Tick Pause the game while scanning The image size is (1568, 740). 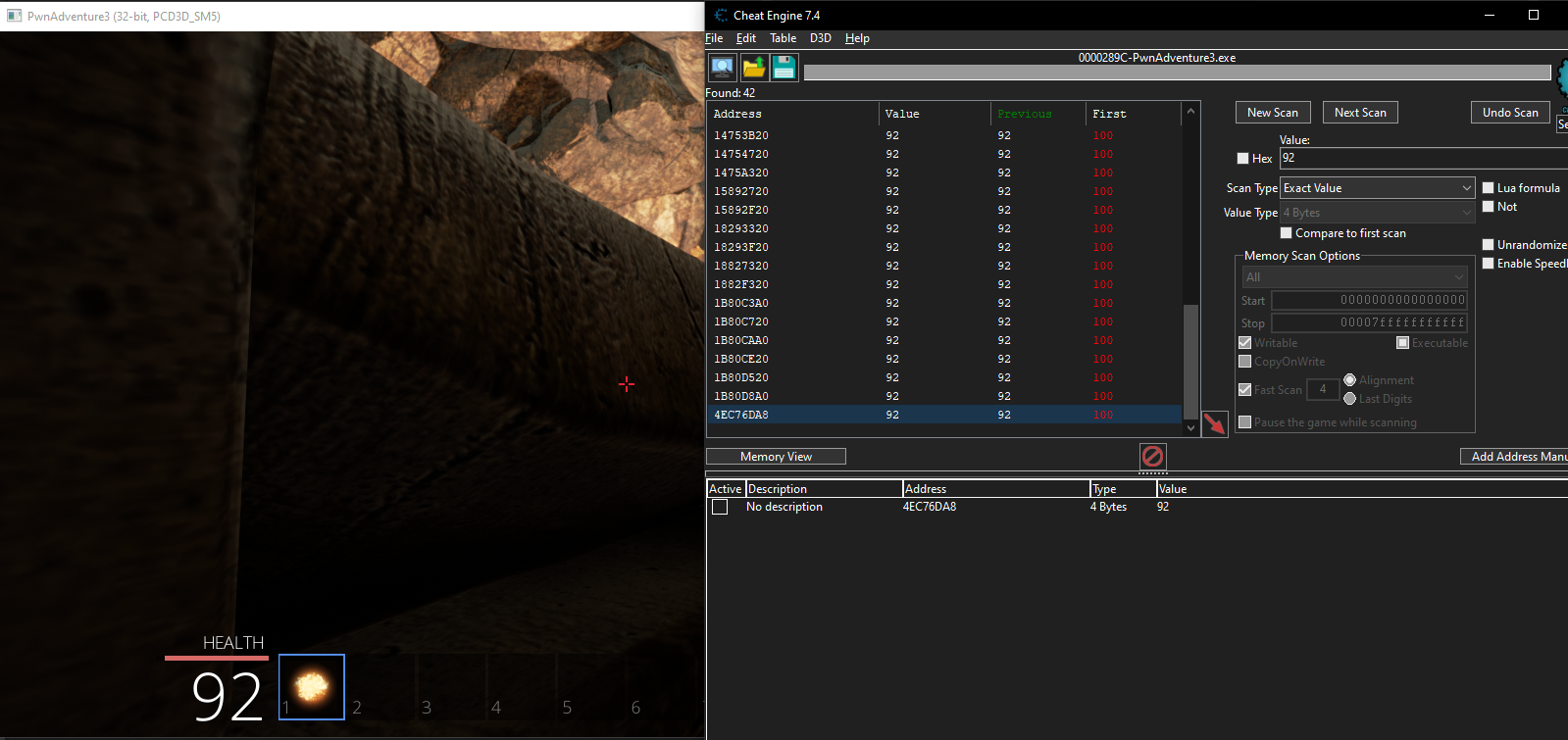tap(1245, 422)
